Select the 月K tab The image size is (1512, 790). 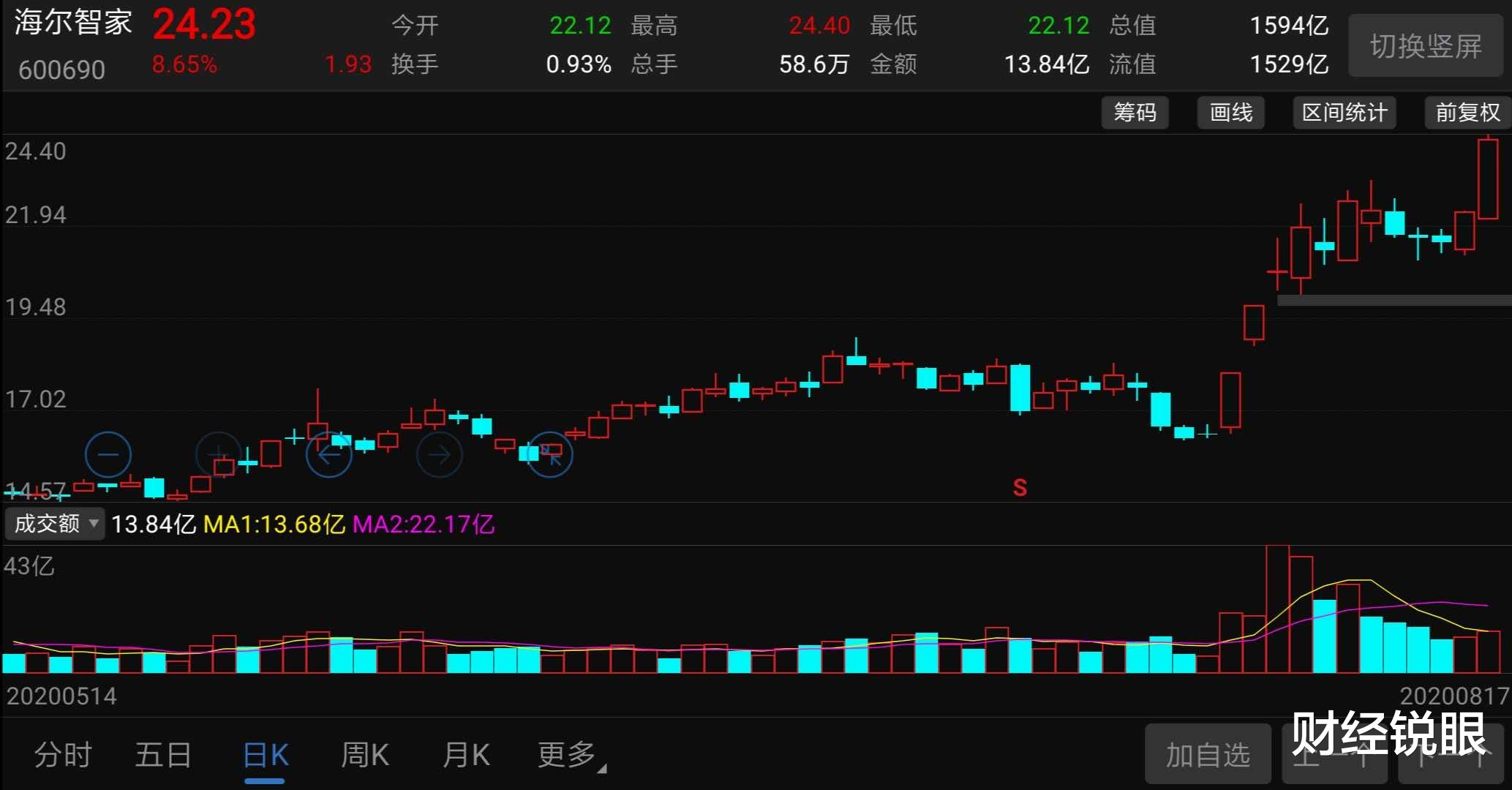pos(466,754)
